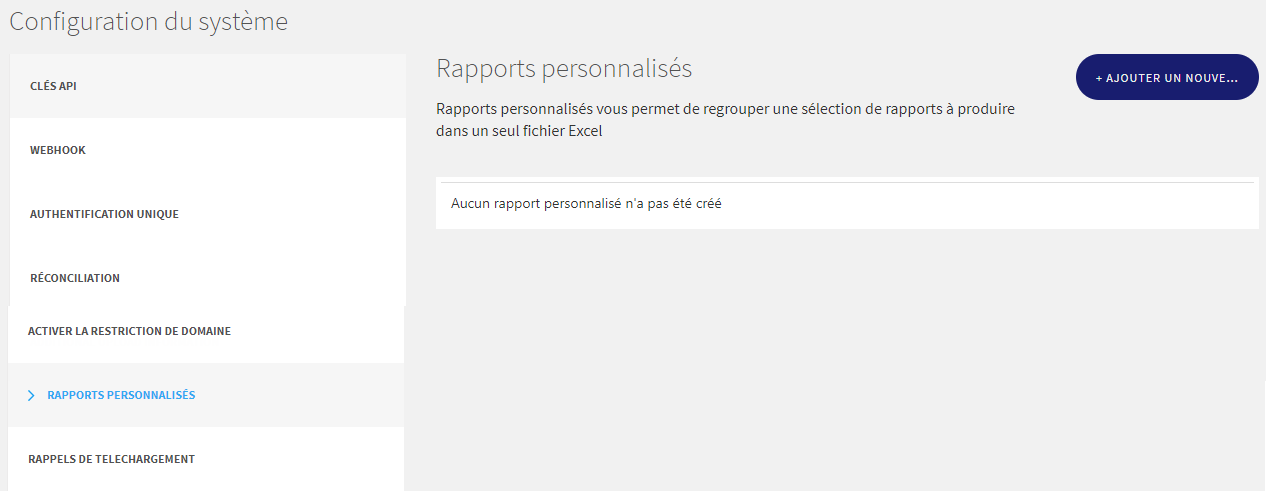
Task: Click the Aucun rapport personnalisé empty message
Action: pos(586,203)
